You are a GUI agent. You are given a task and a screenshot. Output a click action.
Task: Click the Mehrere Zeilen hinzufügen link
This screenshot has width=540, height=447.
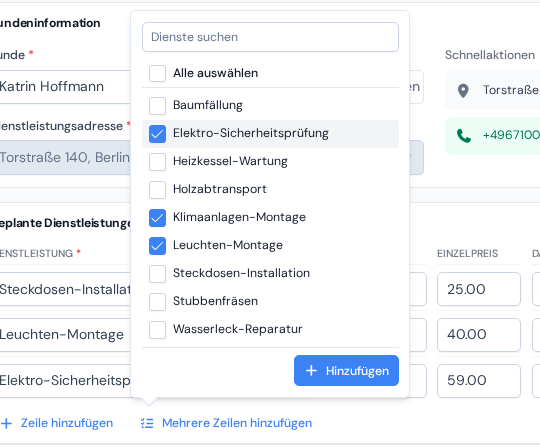point(237,423)
